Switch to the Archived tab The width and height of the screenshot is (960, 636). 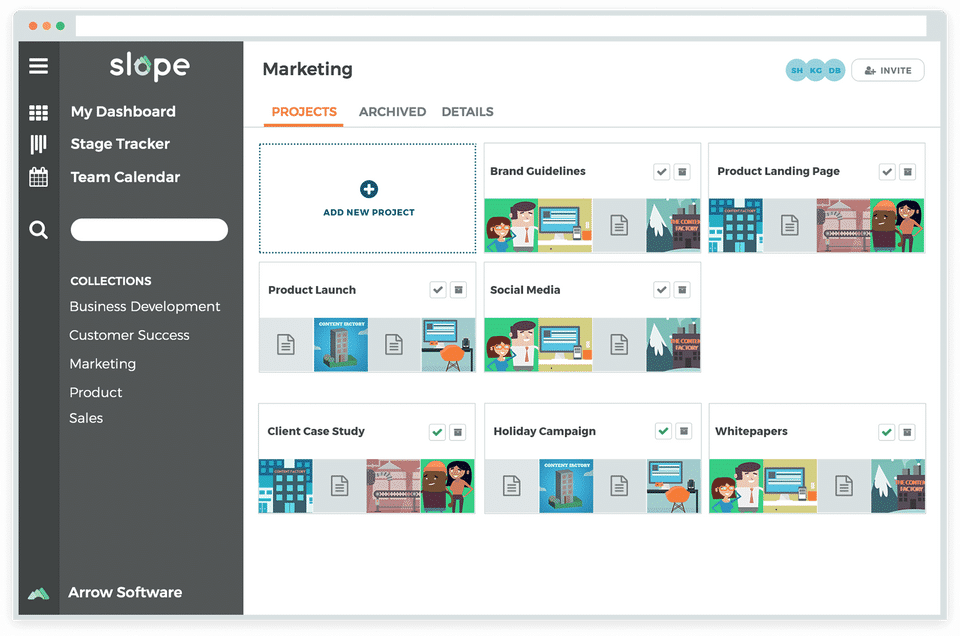coord(392,112)
